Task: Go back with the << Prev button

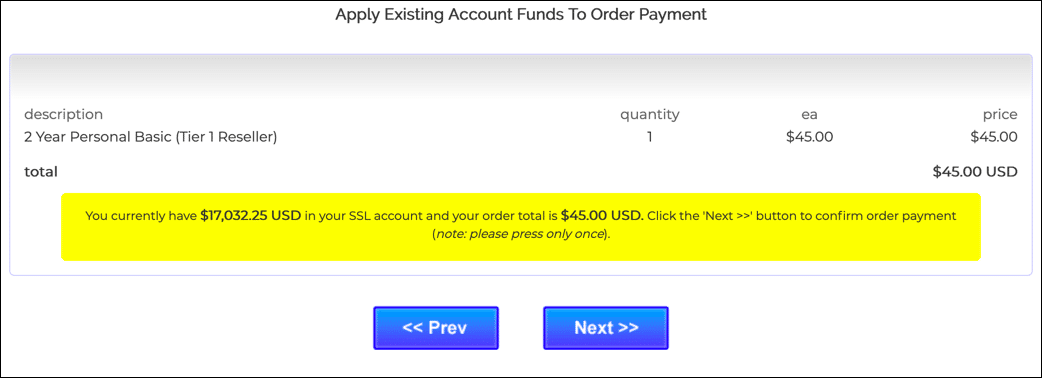Action: click(x=435, y=328)
